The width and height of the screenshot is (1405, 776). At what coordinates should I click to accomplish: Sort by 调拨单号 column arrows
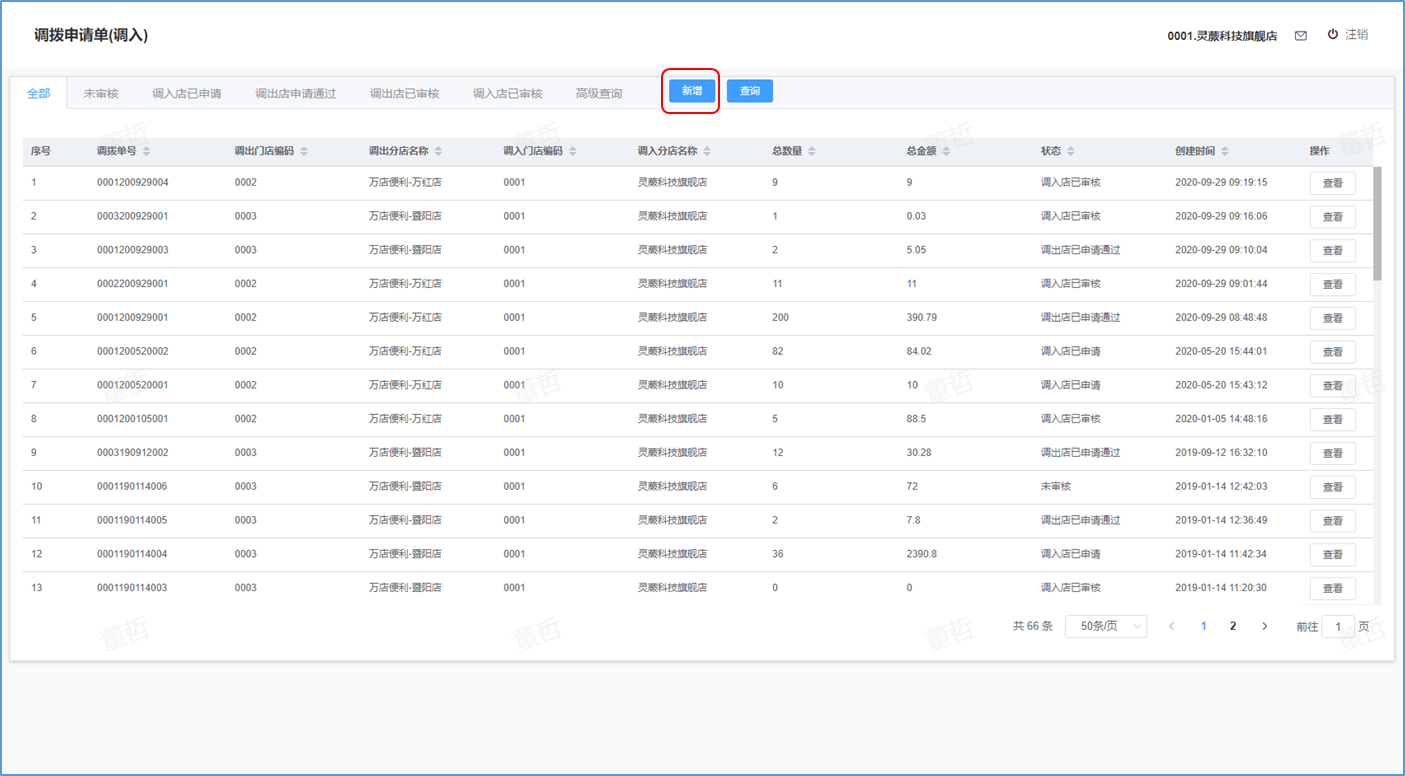pyautogui.click(x=147, y=151)
